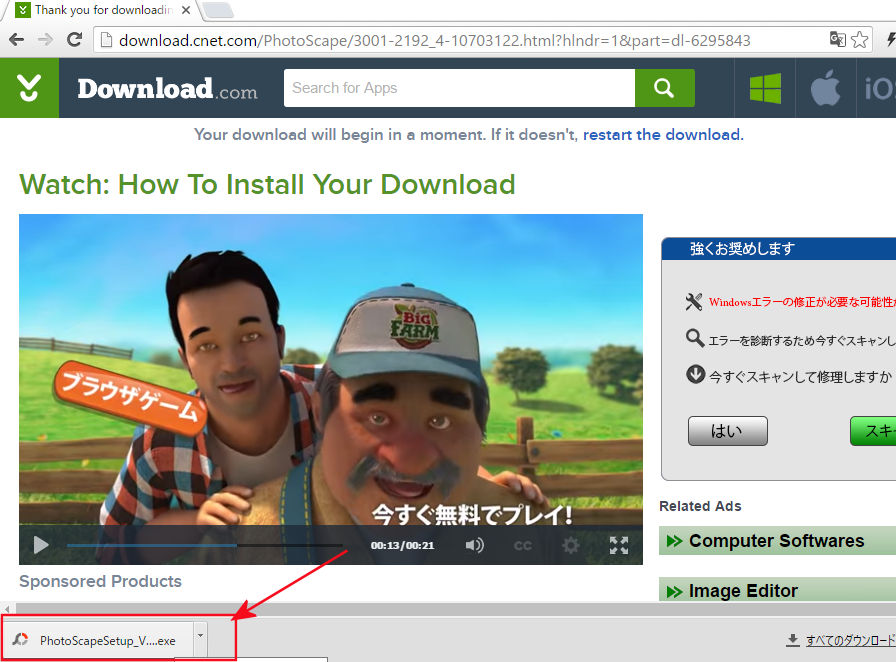
Task: Reload the page with the refresh icon
Action: (74, 39)
